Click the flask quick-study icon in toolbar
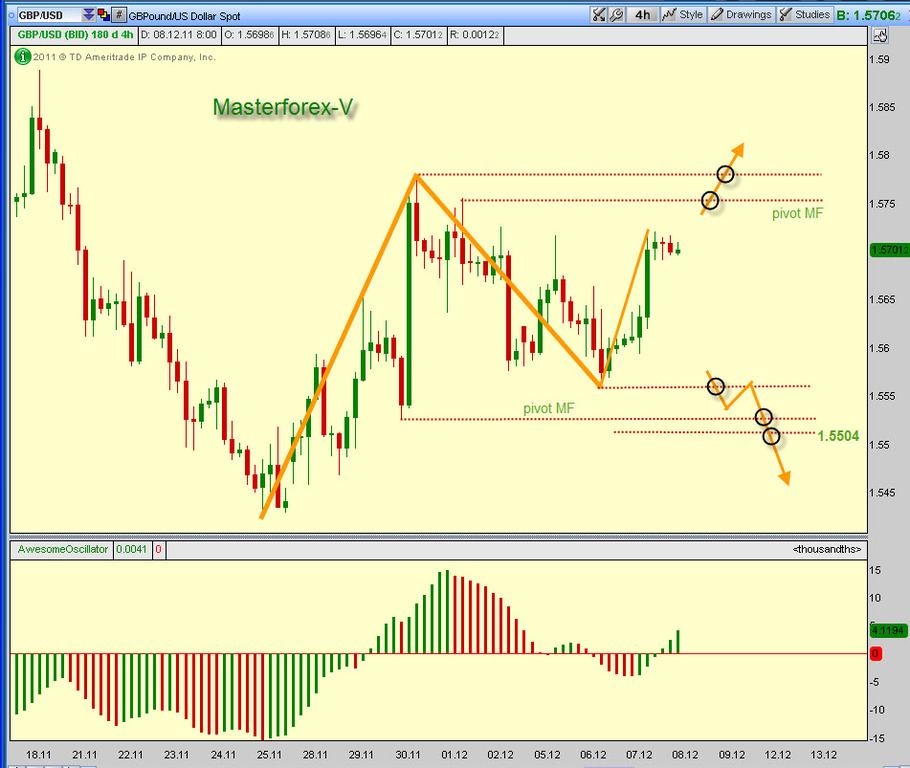 point(598,15)
